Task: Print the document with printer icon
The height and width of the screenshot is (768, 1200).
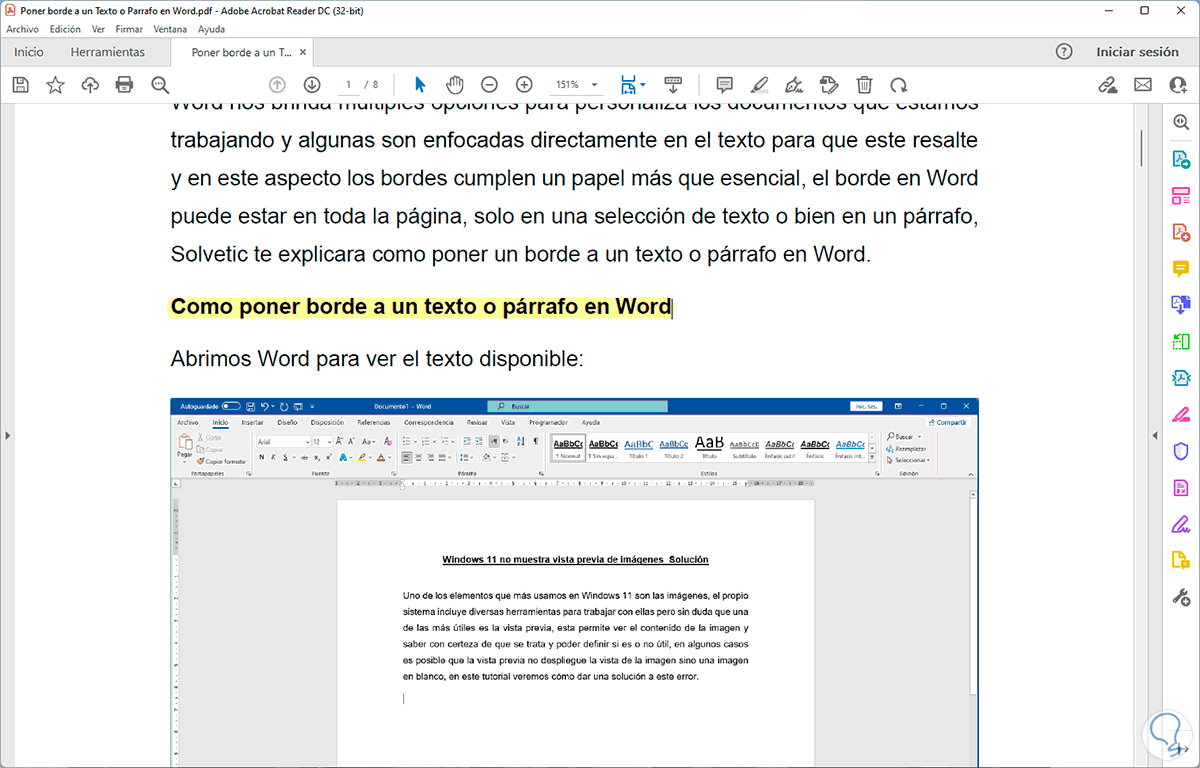Action: (125, 85)
